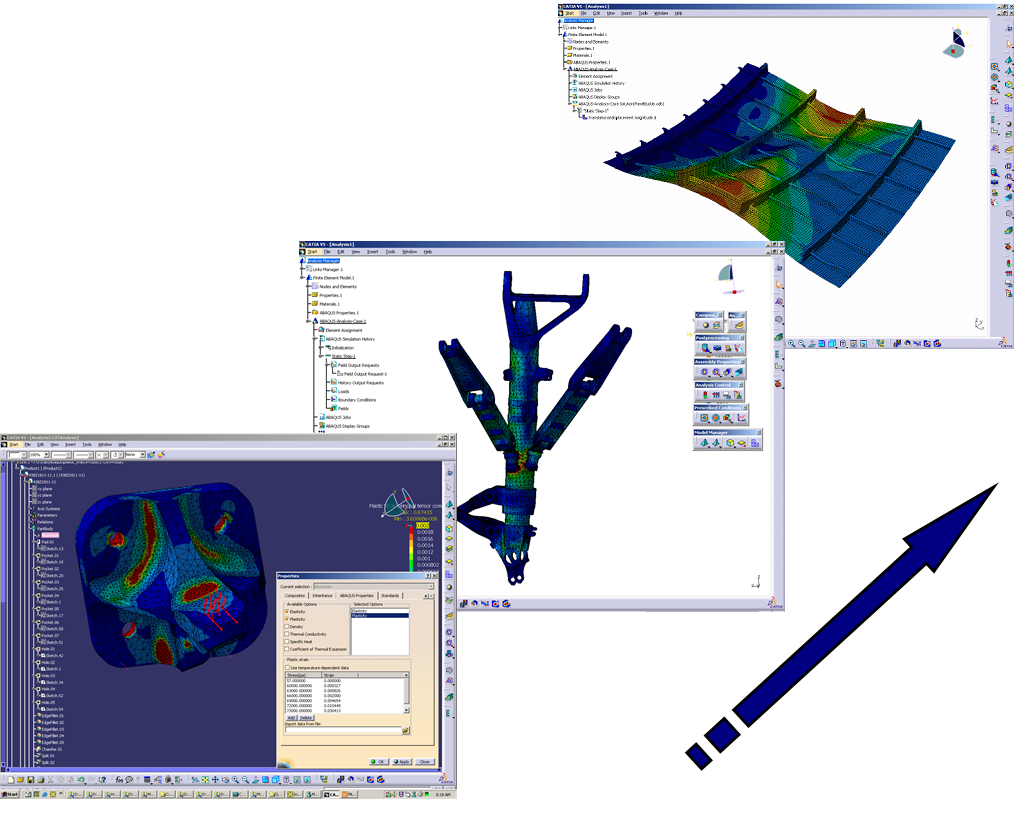Click the first icon in the Postprocessing toolbar
1015x815 pixels.
pyautogui.click(x=705, y=348)
